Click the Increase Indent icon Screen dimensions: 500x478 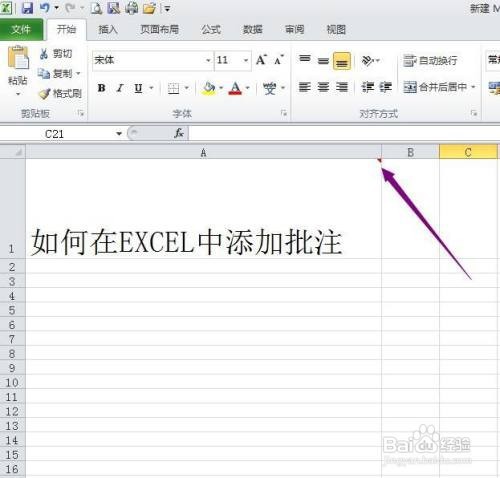coord(385,87)
